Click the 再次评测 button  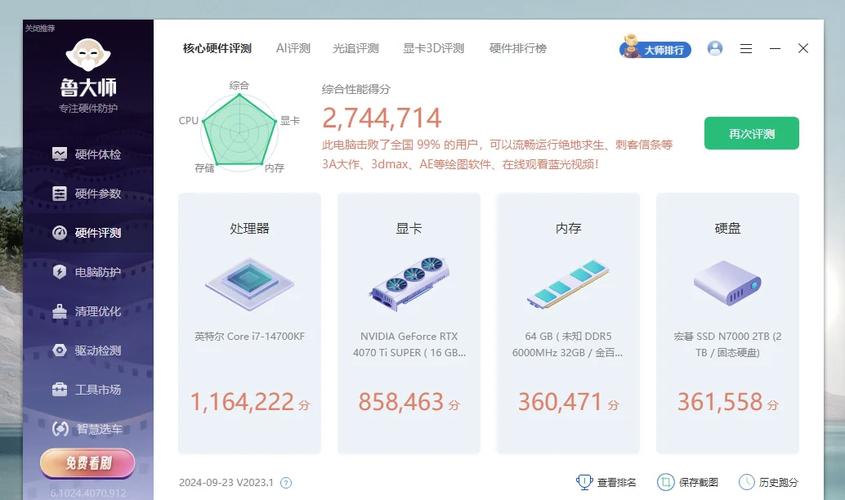[x=751, y=133]
